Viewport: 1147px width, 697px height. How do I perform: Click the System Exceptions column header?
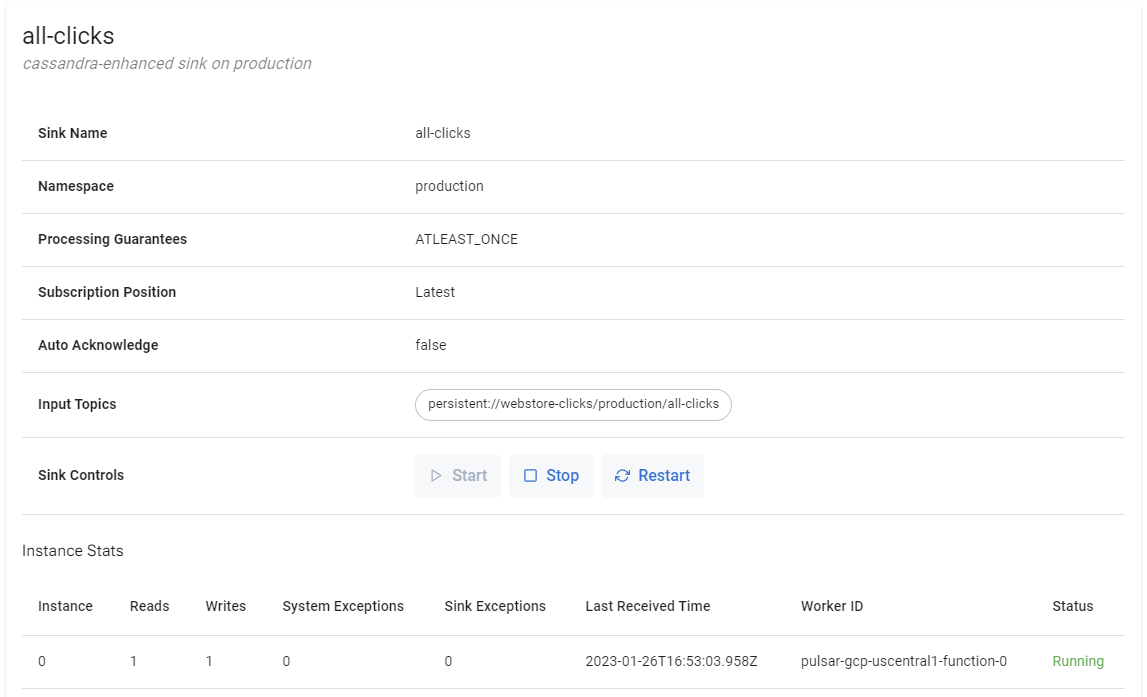tap(343, 606)
